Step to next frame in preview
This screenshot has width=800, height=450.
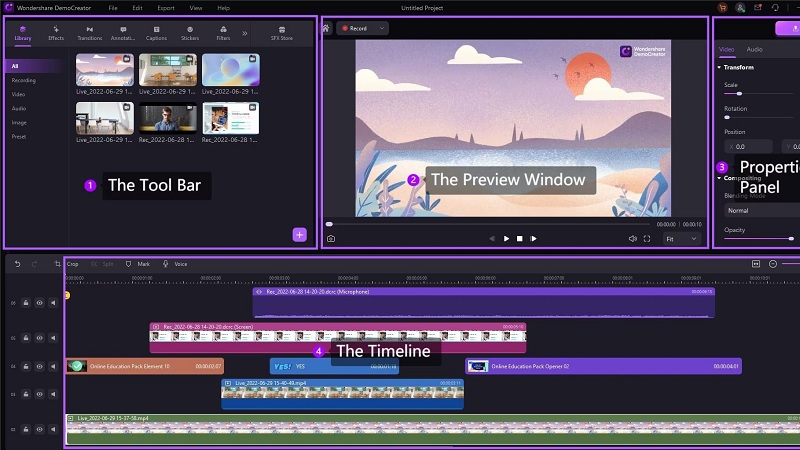click(x=533, y=239)
